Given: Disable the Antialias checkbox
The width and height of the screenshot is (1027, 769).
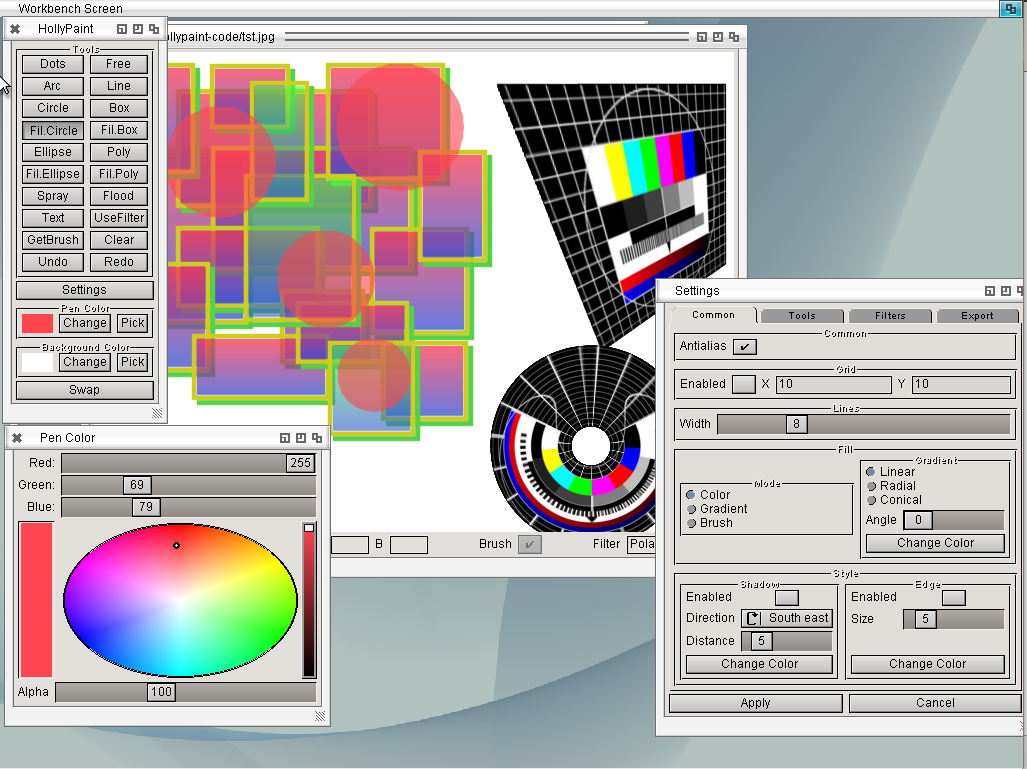Looking at the screenshot, I should [744, 347].
